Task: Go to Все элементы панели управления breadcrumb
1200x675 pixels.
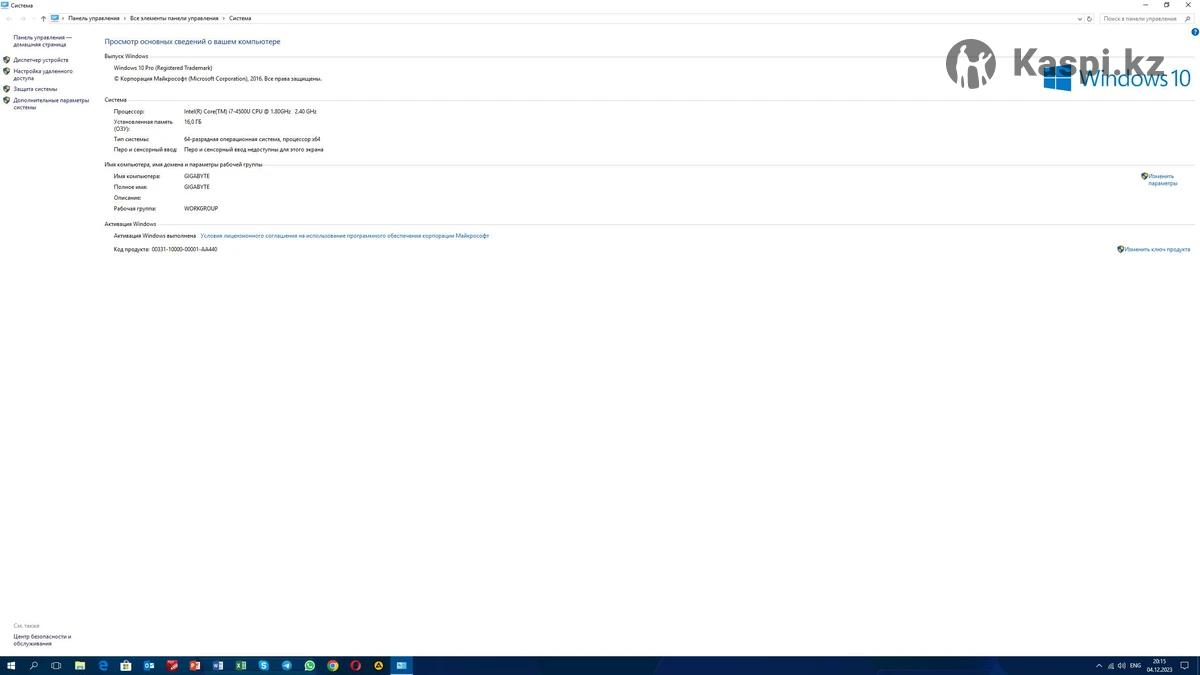Action: click(x=174, y=18)
